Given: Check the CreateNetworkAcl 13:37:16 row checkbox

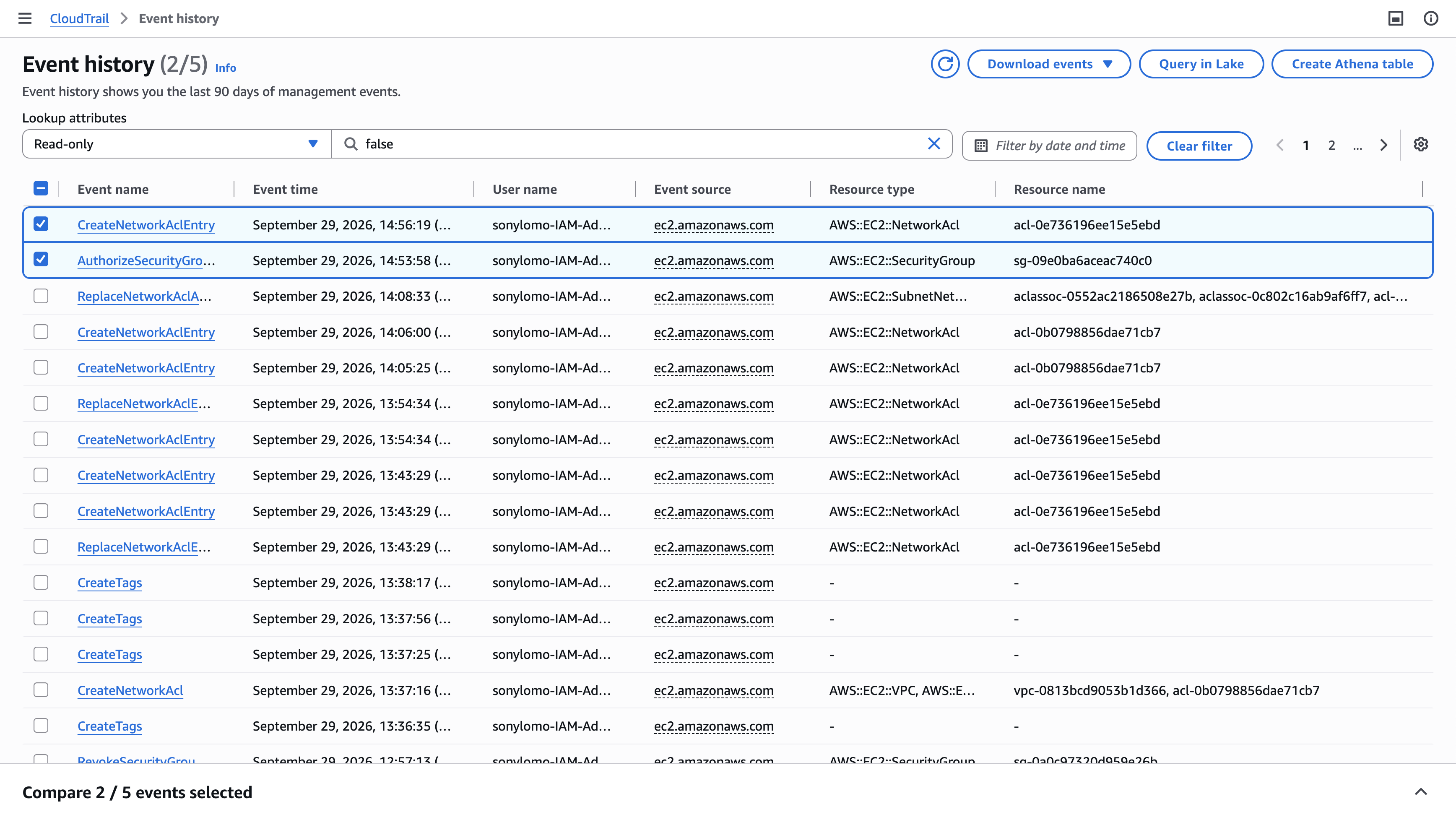Looking at the screenshot, I should pyautogui.click(x=41, y=690).
